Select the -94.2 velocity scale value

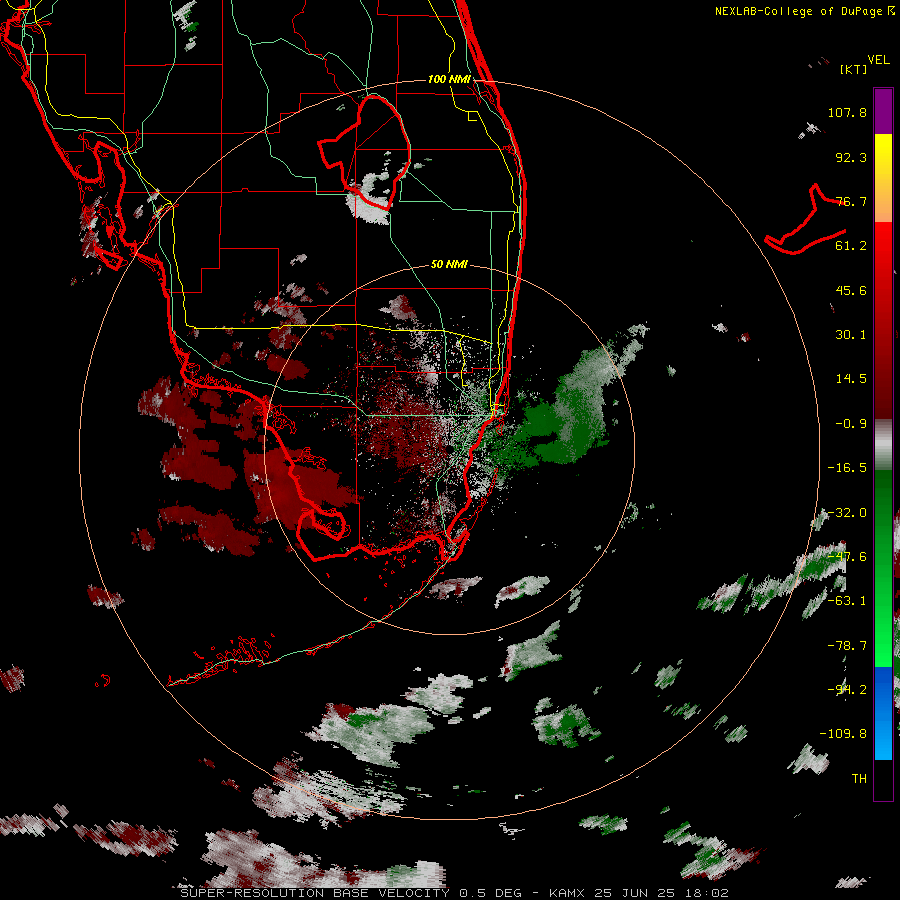847,690
